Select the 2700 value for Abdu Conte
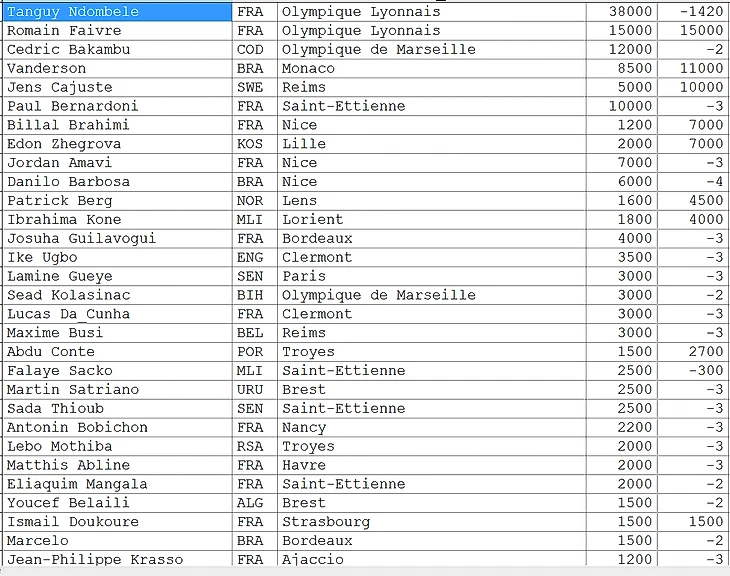The width and height of the screenshot is (730, 576). pos(692,352)
